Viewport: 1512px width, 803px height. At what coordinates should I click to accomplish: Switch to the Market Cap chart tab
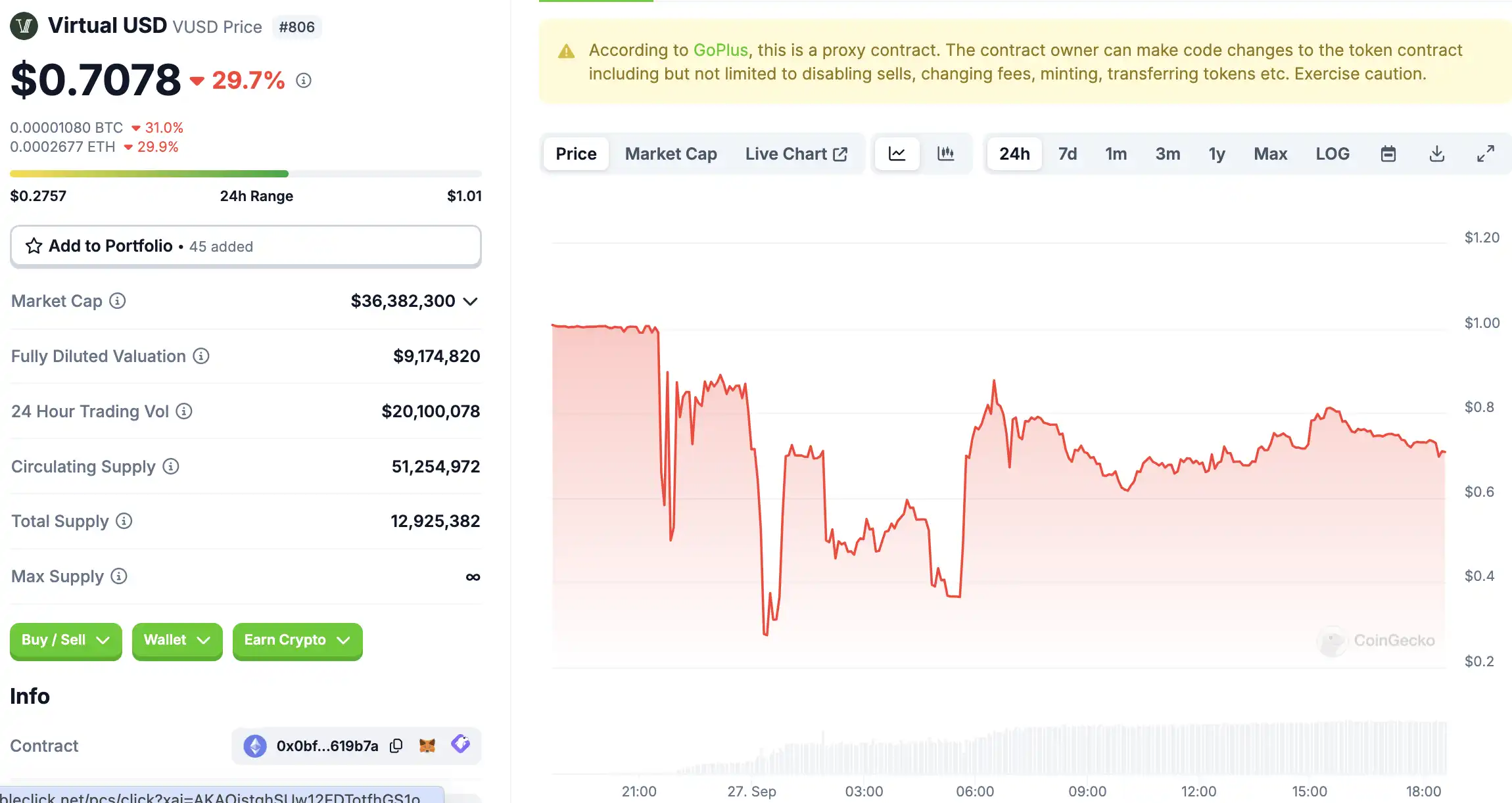click(x=671, y=154)
